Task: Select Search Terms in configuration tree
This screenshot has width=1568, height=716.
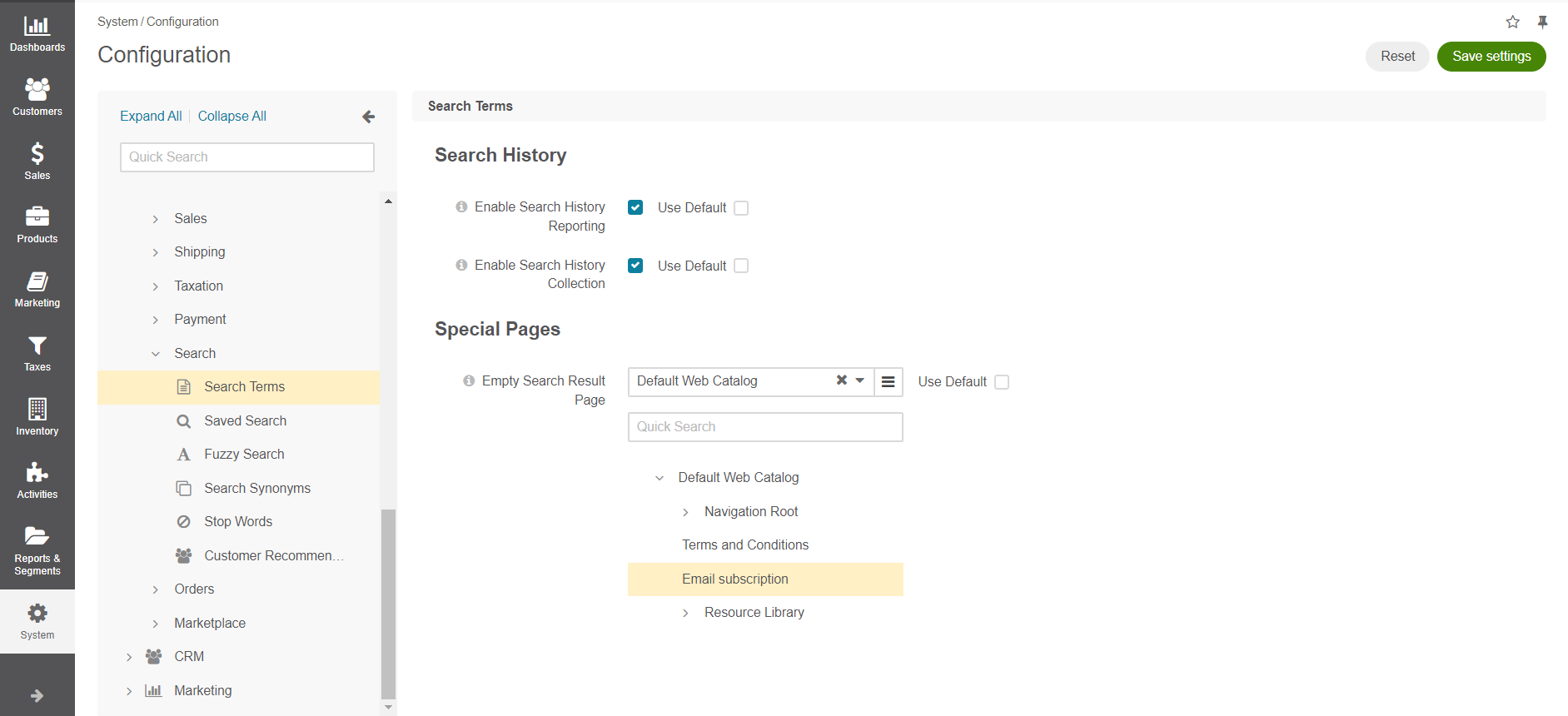Action: point(238,387)
